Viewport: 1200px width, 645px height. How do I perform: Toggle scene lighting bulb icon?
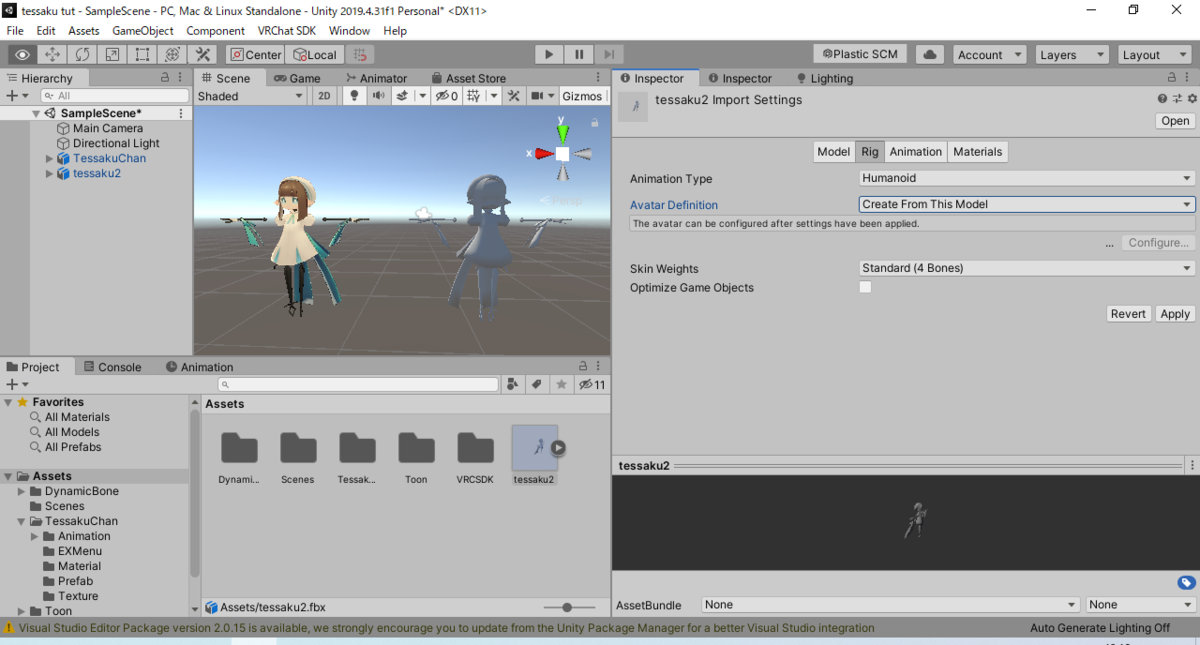(x=353, y=96)
